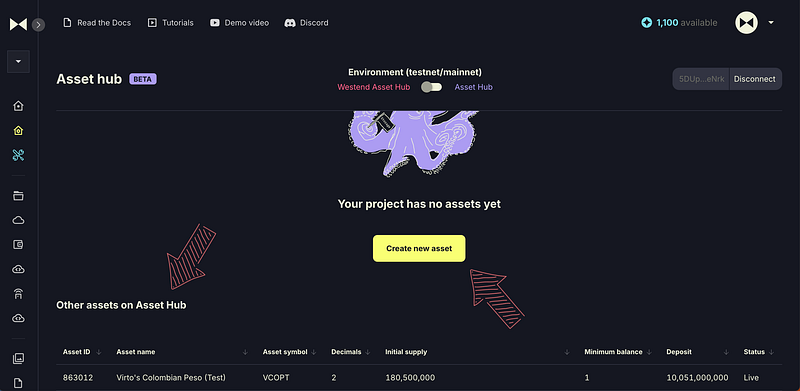Select the Westend Asset Hub label

[373, 87]
